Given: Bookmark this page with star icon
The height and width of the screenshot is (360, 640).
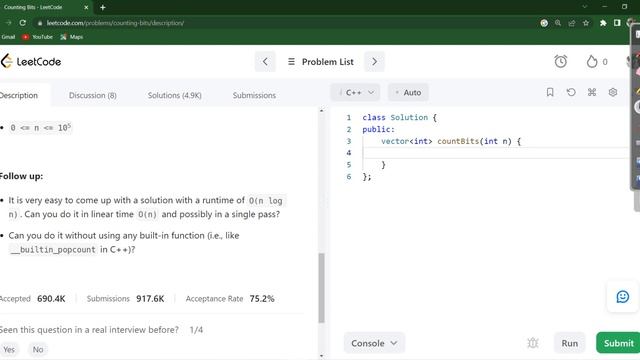Looking at the screenshot, I should tap(586, 23).
